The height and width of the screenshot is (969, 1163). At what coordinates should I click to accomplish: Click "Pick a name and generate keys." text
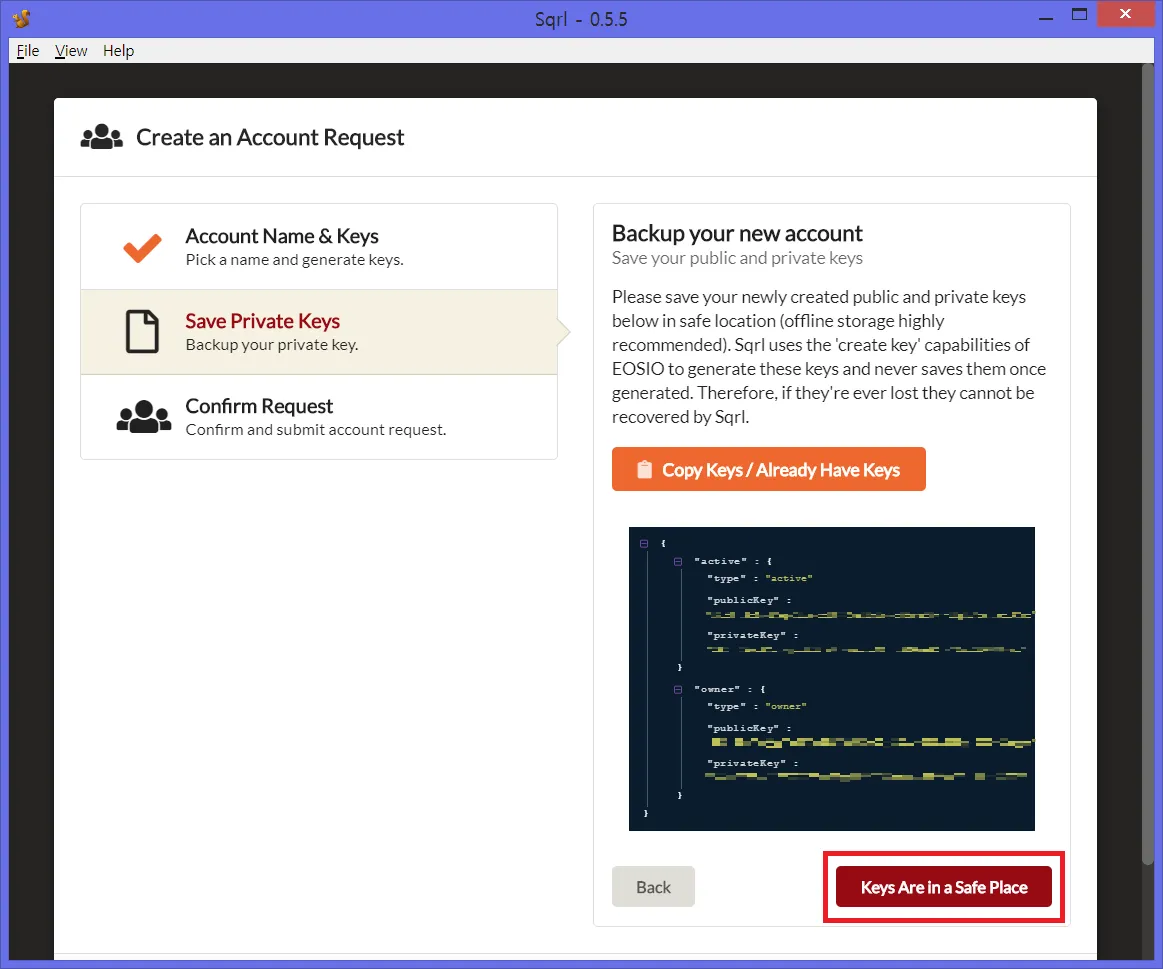(294, 260)
